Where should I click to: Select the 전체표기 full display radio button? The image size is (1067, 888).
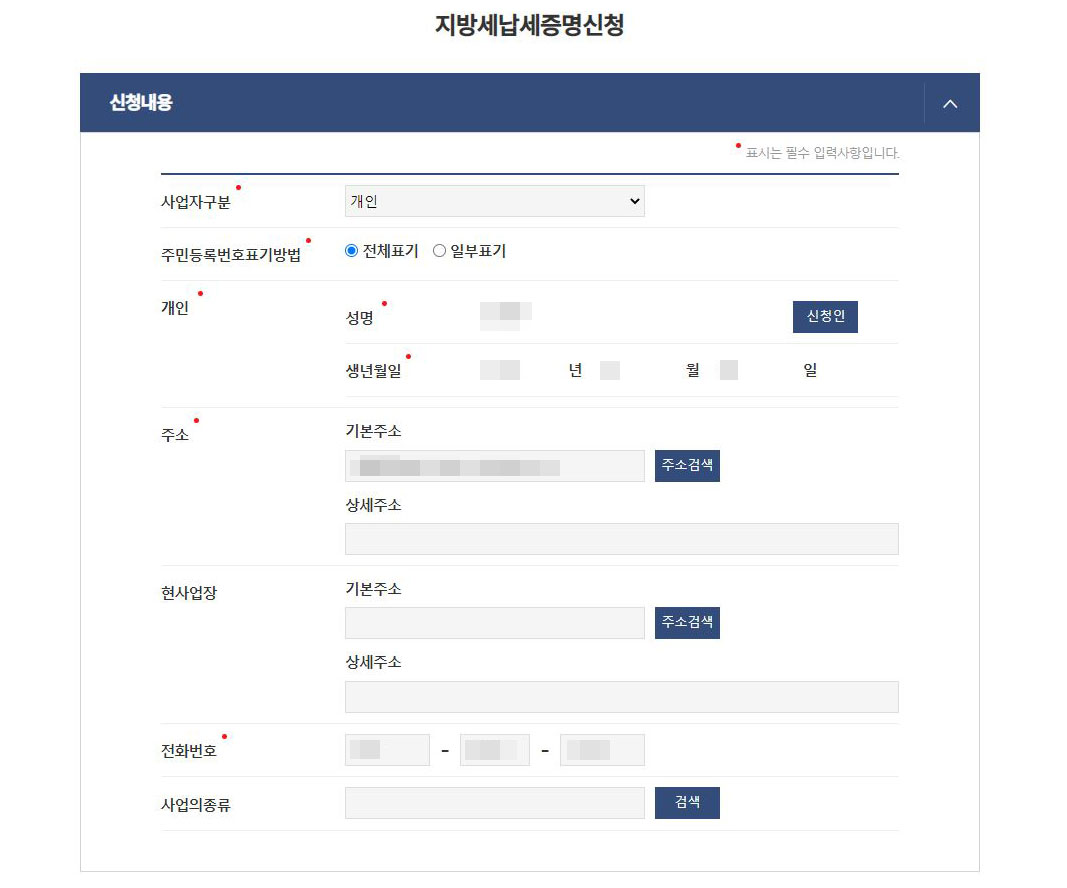(351, 250)
